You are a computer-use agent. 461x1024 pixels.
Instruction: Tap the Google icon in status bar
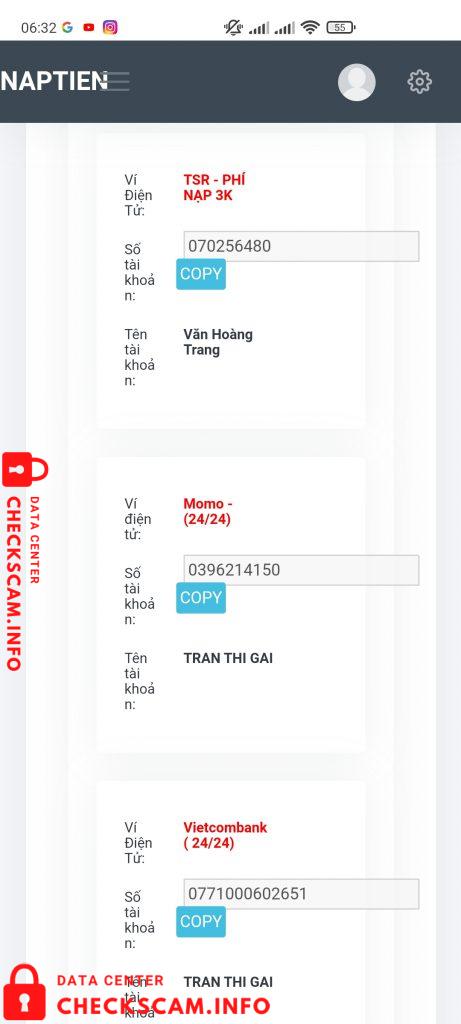[x=67, y=27]
